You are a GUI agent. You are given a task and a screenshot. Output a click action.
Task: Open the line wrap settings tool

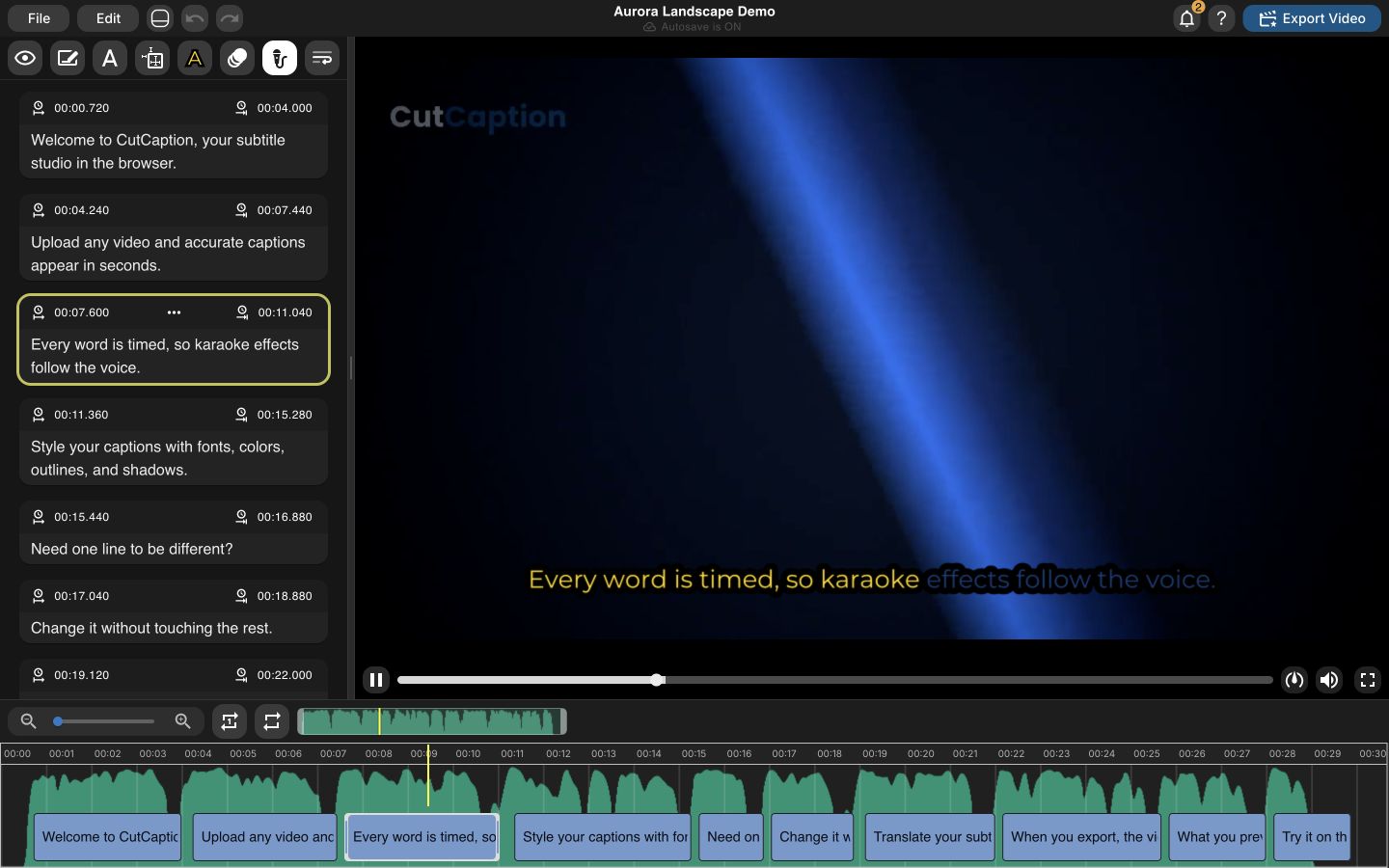click(x=322, y=59)
